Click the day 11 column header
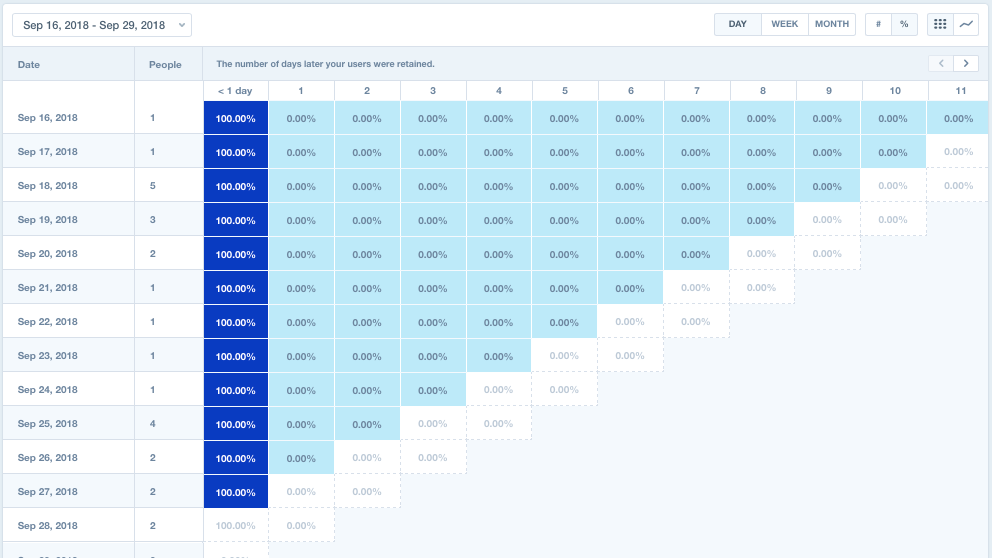992x558 pixels. [x=960, y=91]
